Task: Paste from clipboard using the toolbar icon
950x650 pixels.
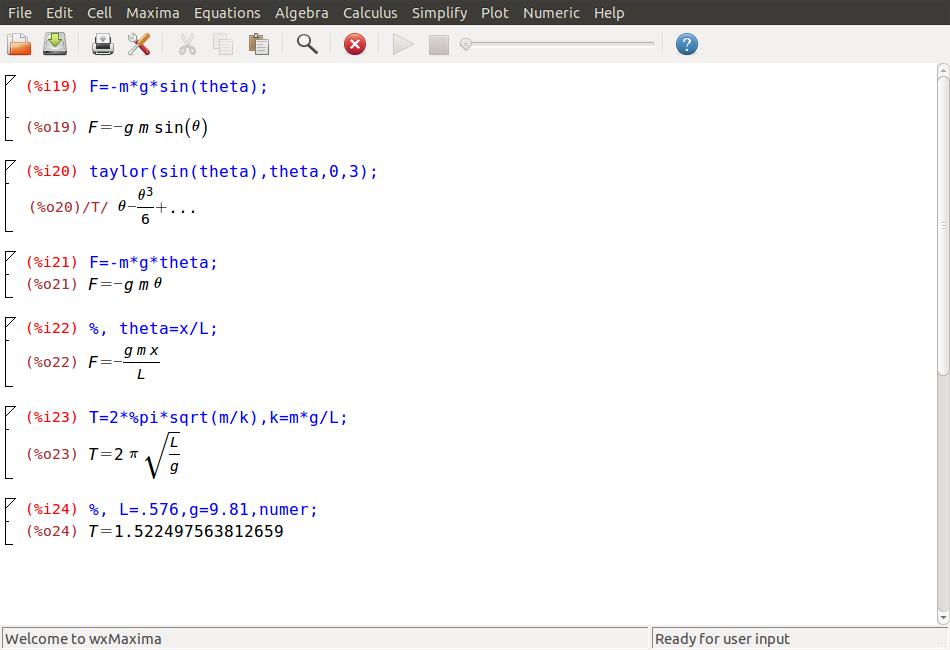Action: point(259,44)
